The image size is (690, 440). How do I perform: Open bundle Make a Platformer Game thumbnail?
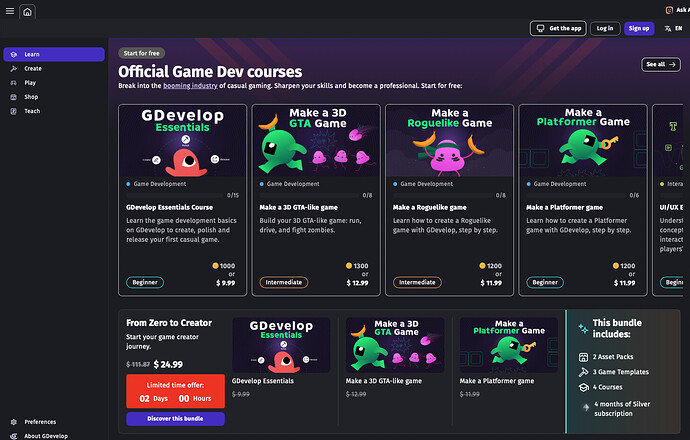point(509,345)
